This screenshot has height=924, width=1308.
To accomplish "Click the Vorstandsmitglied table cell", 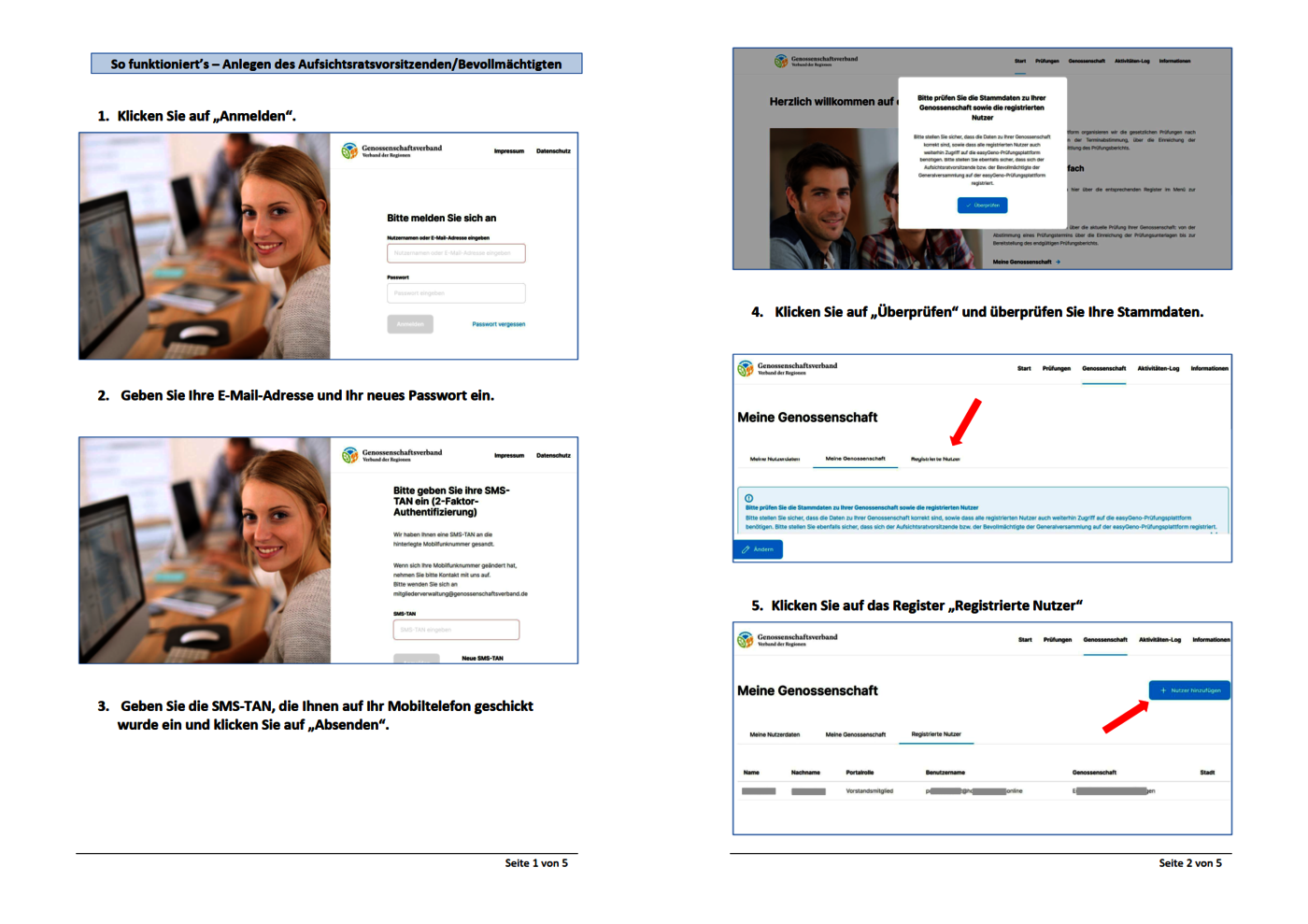I will click(870, 791).
